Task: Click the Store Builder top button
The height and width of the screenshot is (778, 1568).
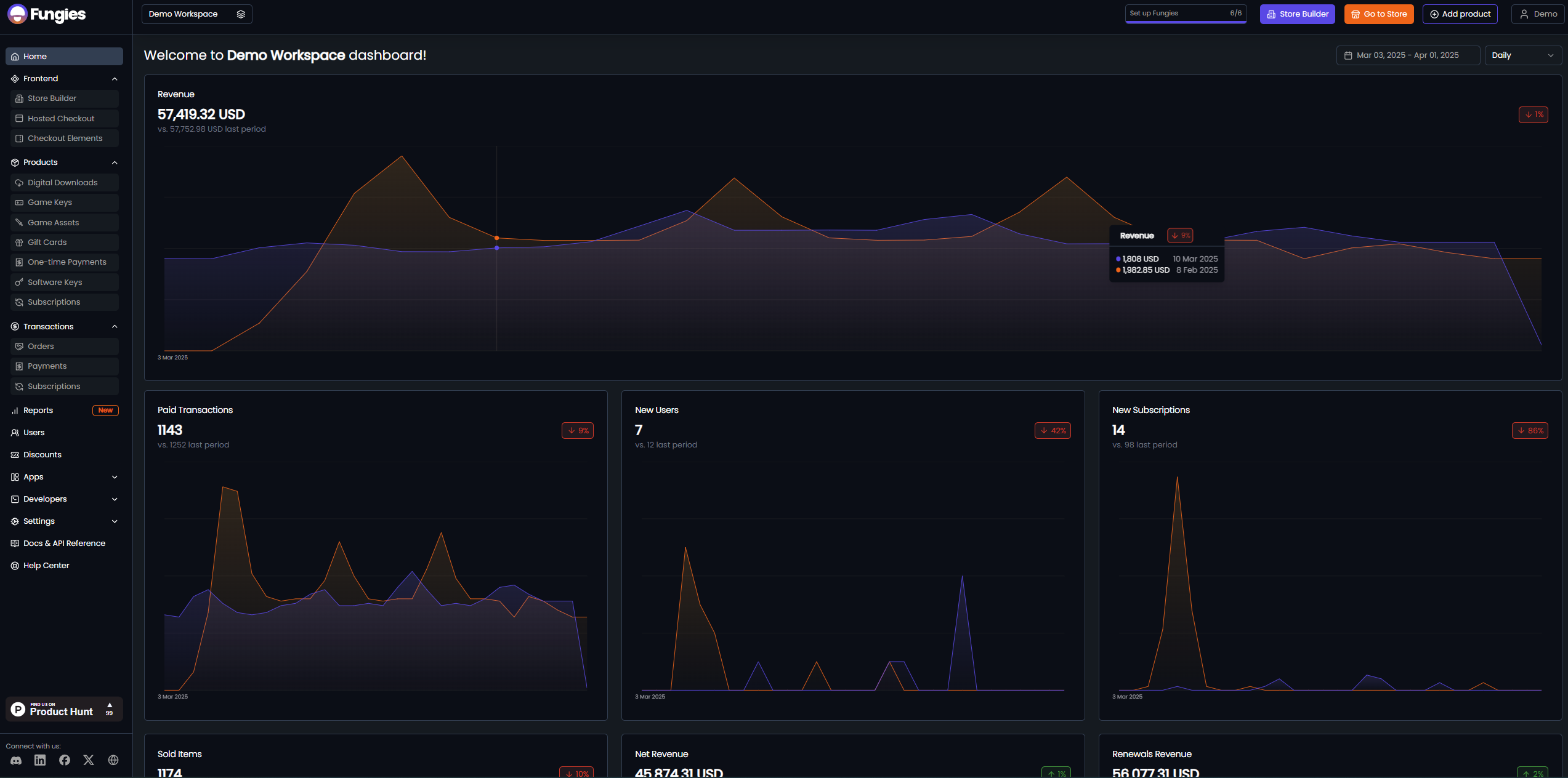Action: coord(1297,14)
